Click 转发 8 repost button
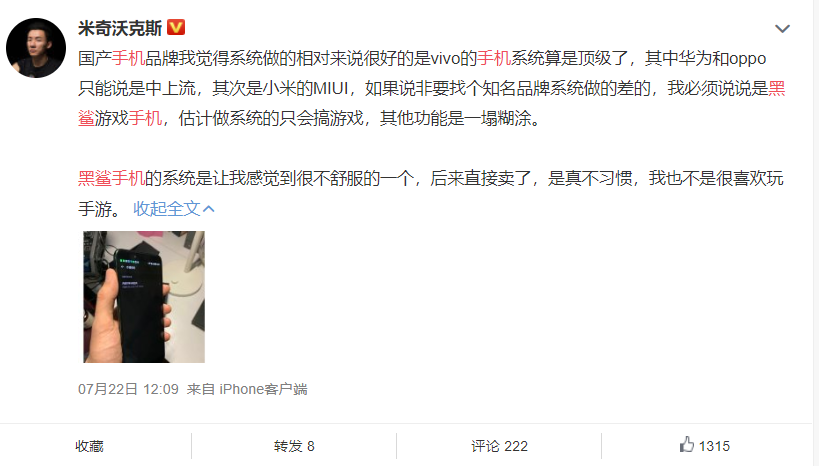Screen dimensions: 819x466 click(294, 446)
